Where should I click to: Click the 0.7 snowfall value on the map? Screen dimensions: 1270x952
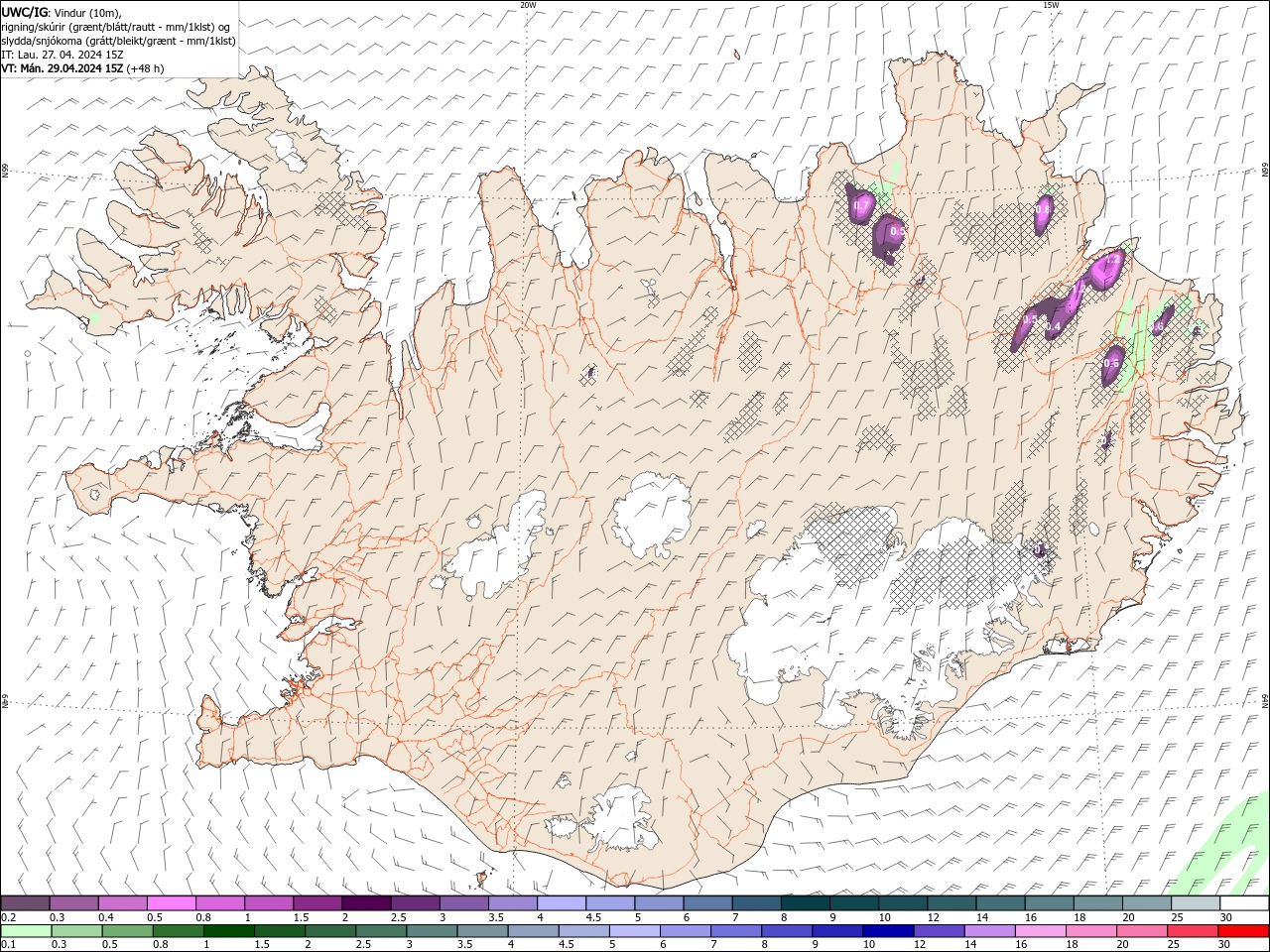861,206
